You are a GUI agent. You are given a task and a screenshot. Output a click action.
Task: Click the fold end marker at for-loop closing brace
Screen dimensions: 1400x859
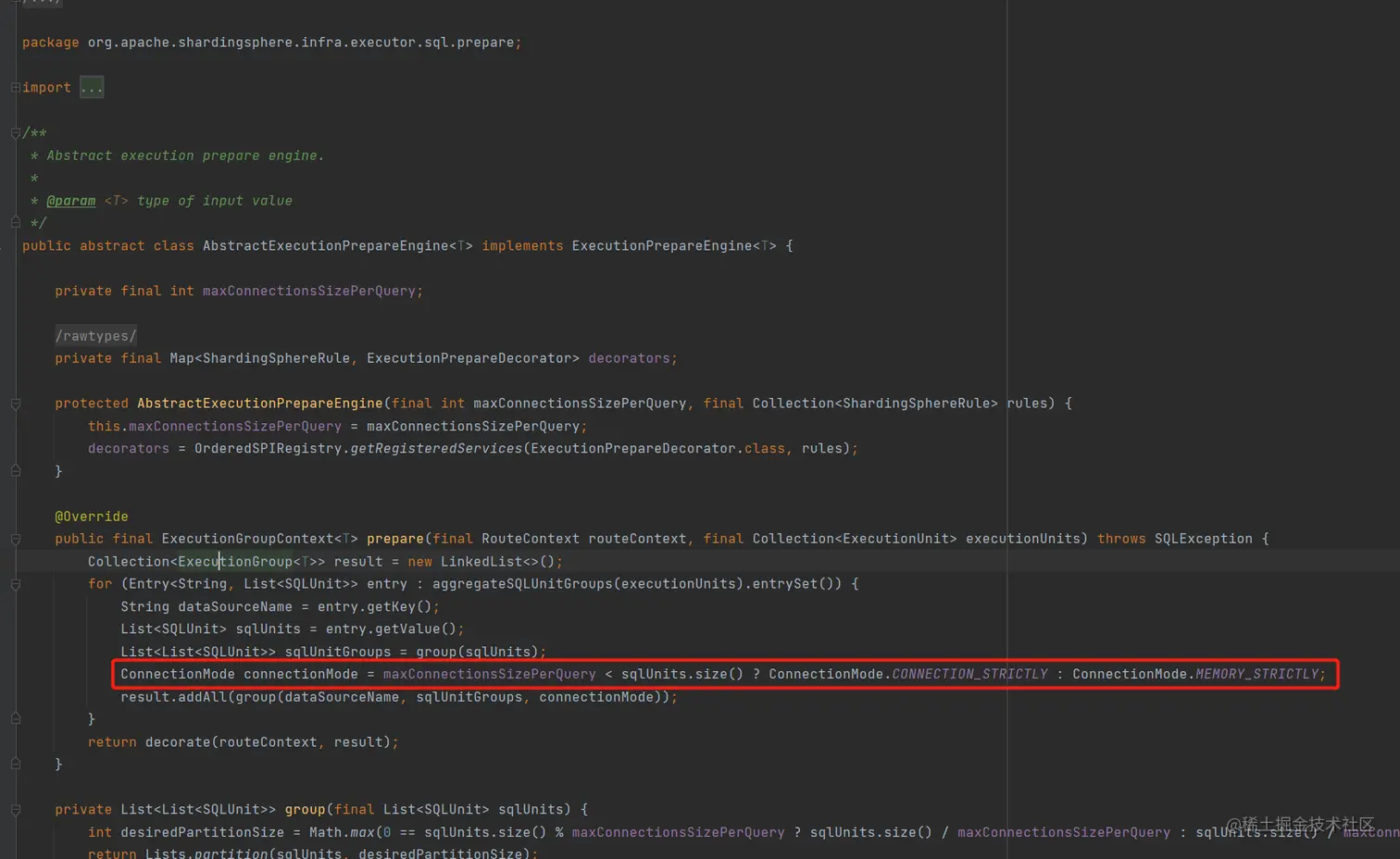pyautogui.click(x=15, y=719)
